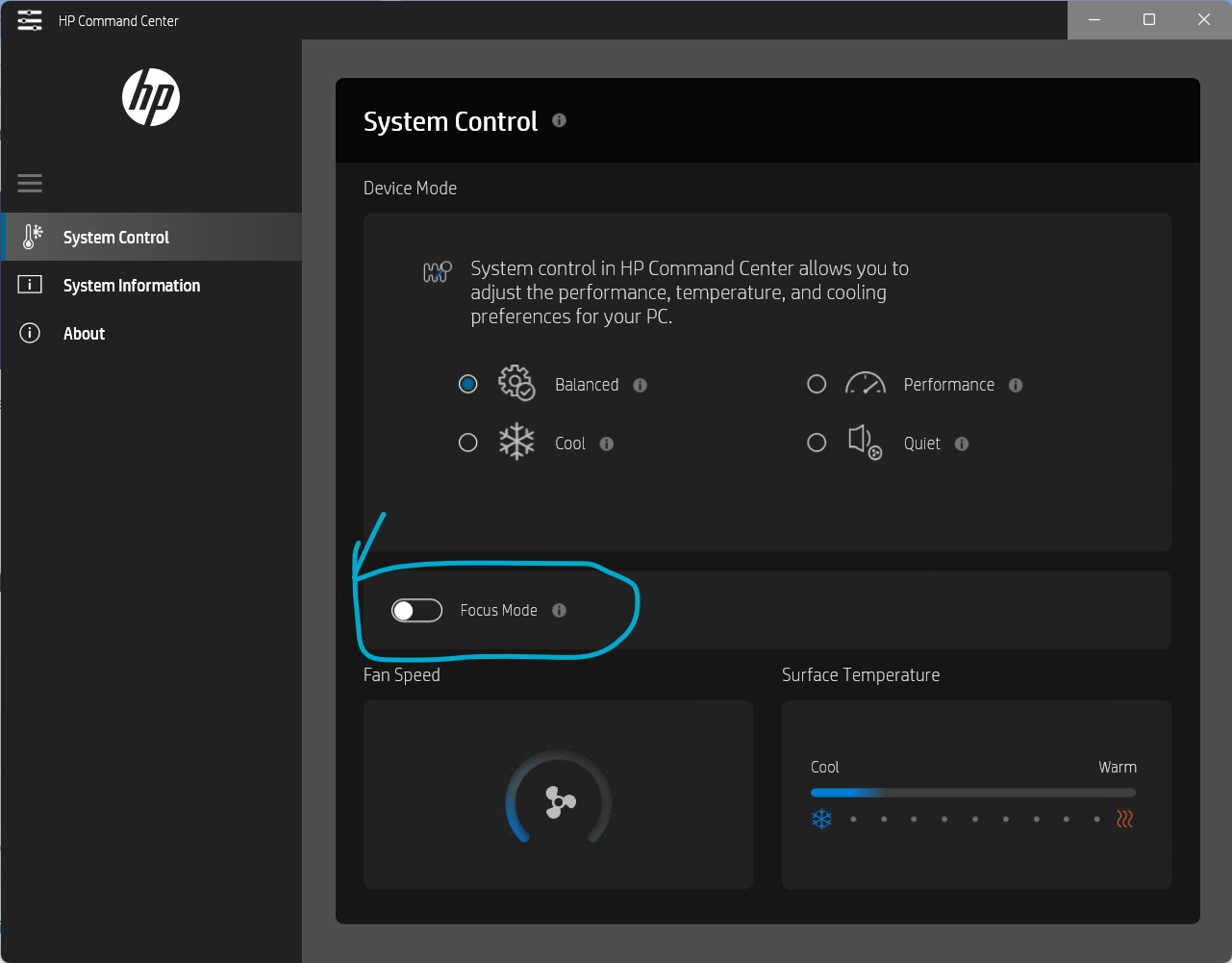Screen dimensions: 1232x963
Task: Open System Information
Action: pos(131,285)
